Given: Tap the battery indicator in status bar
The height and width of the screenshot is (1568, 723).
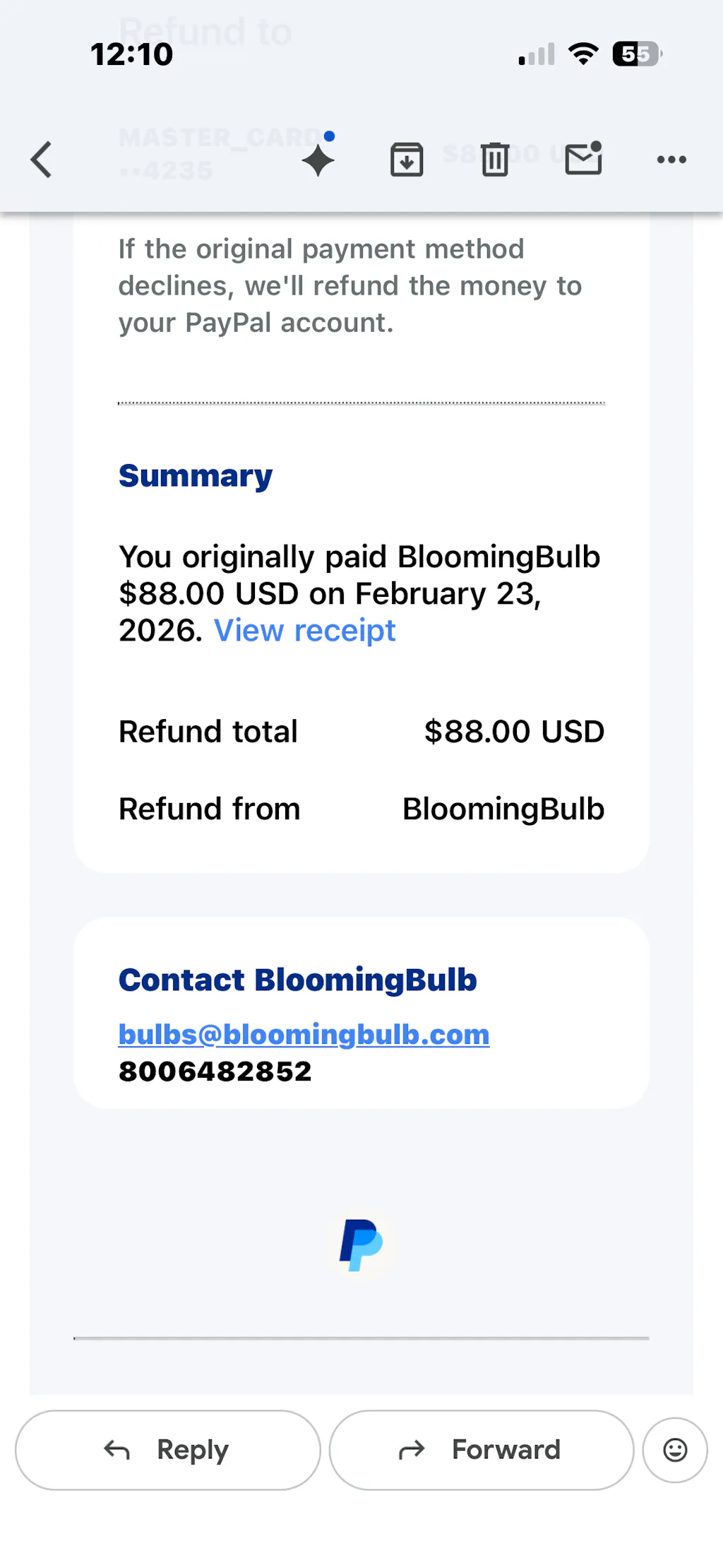Looking at the screenshot, I should [637, 54].
